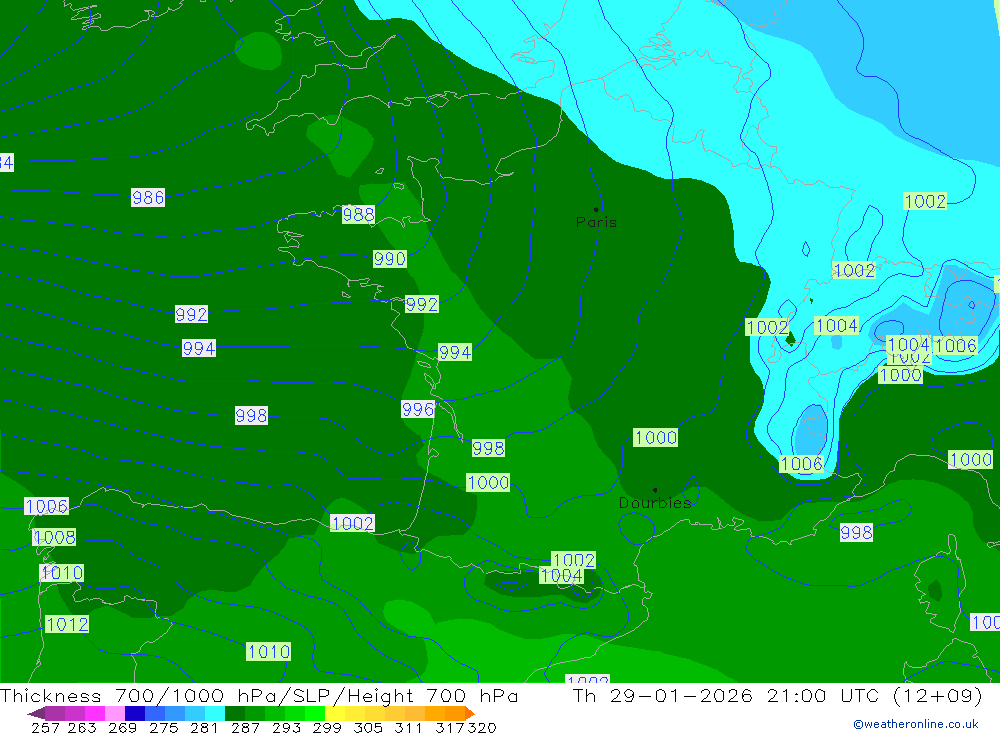Screen dimensions: 1000x733
Task: Select the 986 isobar label
Action: pos(148,198)
